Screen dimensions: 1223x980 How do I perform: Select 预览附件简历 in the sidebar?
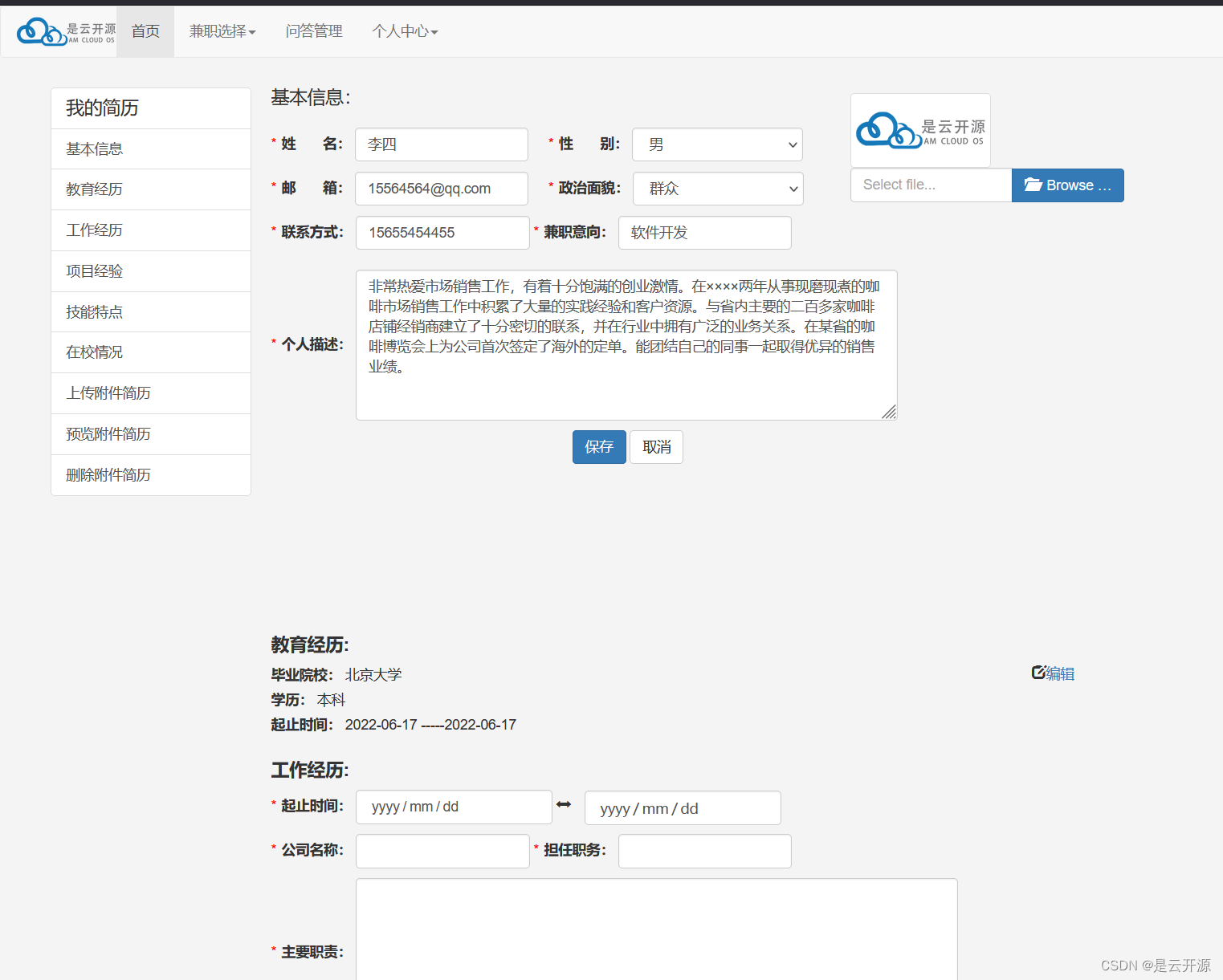pyautogui.click(x=151, y=434)
